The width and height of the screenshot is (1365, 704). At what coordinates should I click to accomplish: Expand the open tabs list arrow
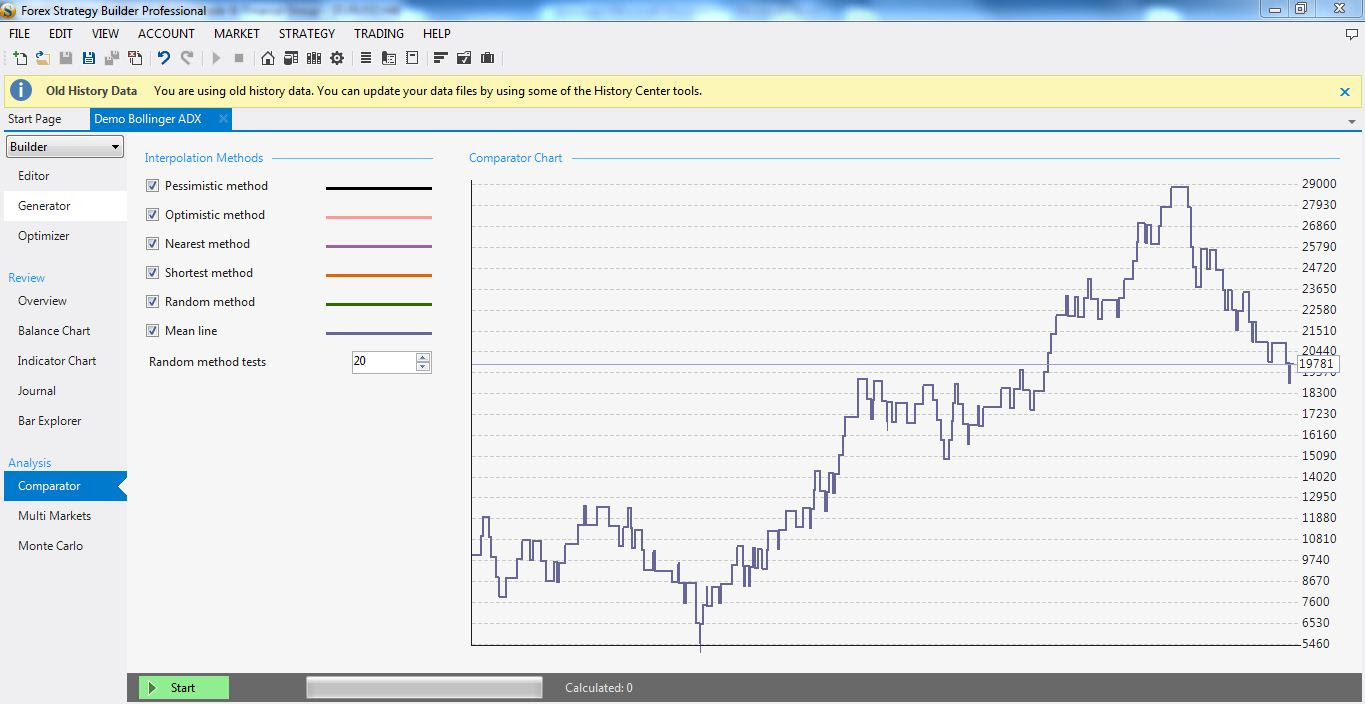[x=1352, y=122]
